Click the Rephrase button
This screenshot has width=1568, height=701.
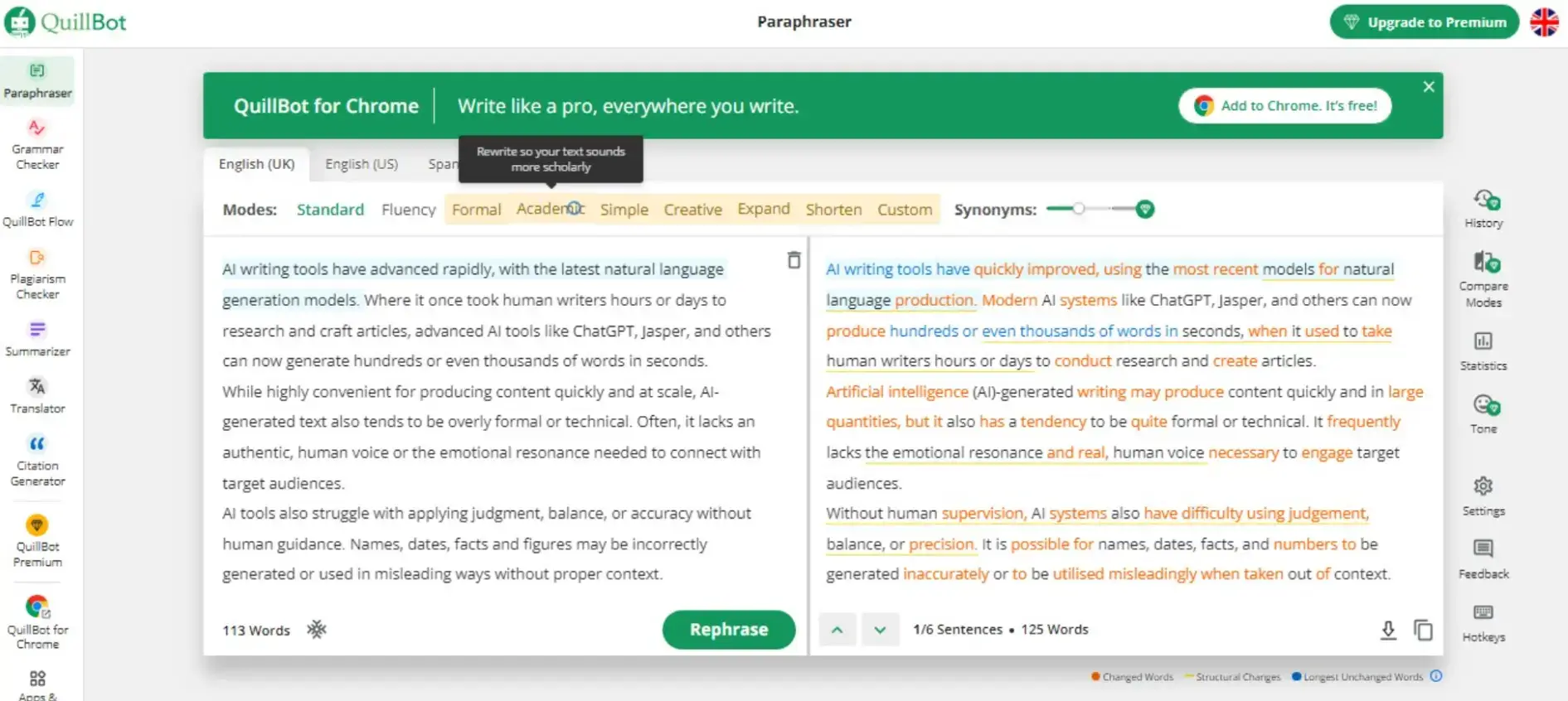click(728, 630)
